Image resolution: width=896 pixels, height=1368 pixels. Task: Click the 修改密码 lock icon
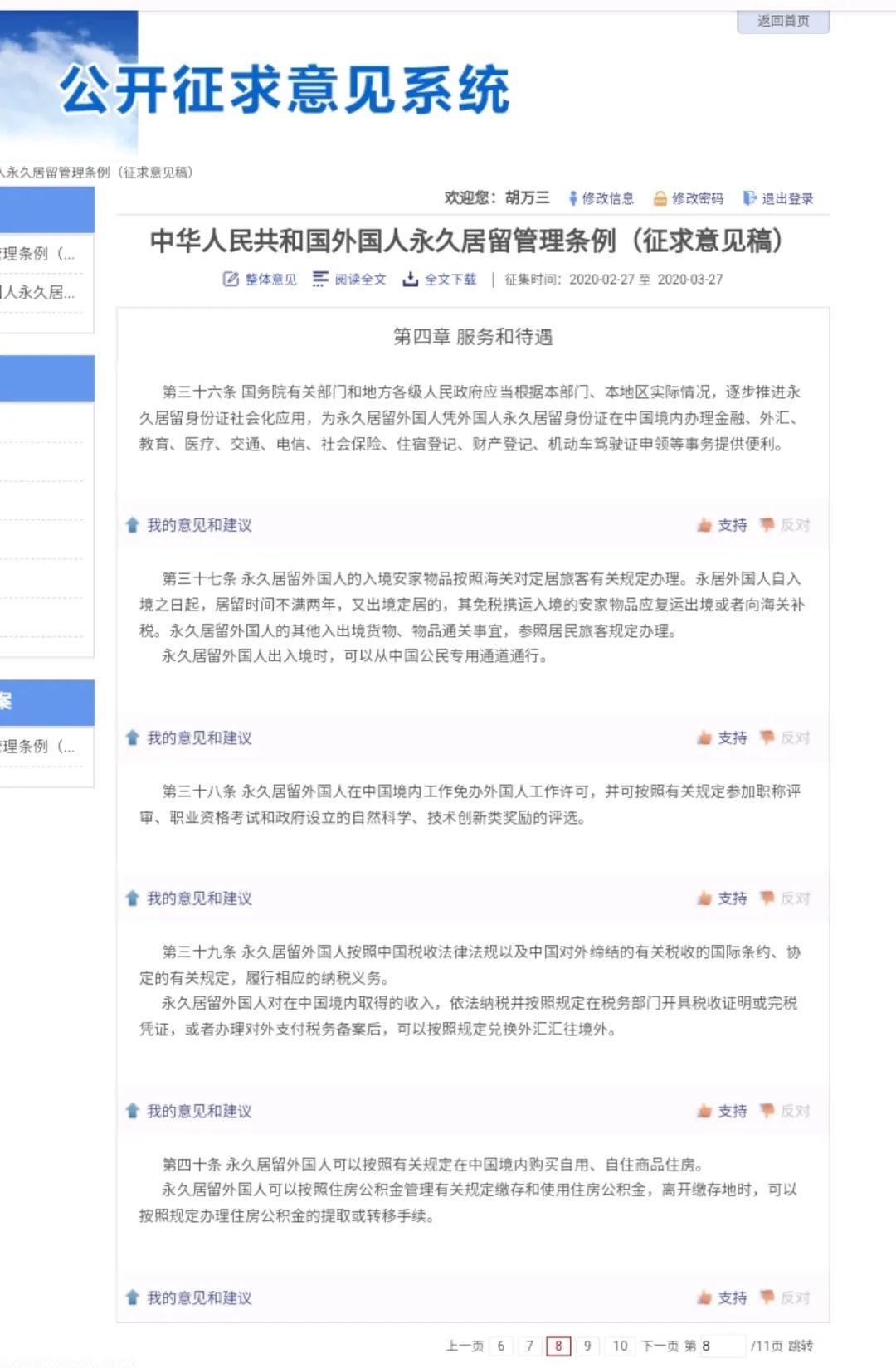[660, 198]
